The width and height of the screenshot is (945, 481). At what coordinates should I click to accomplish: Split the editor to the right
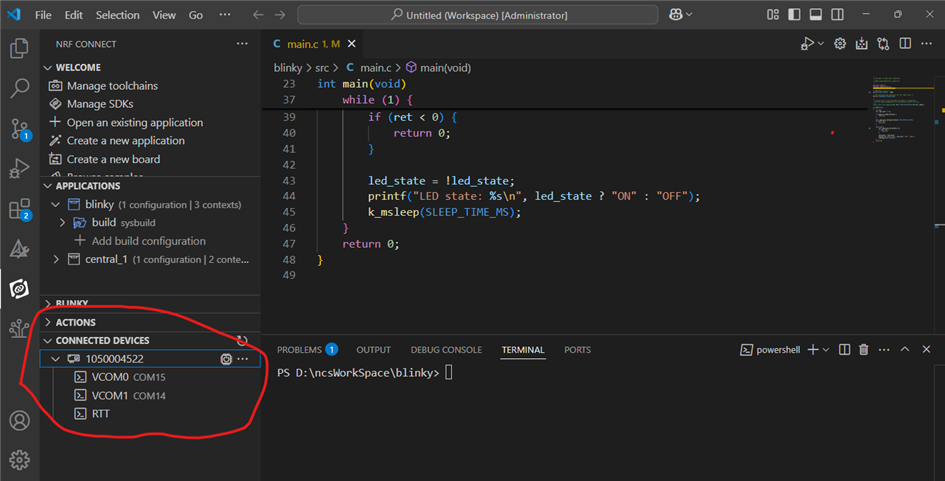pyautogui.click(x=905, y=43)
